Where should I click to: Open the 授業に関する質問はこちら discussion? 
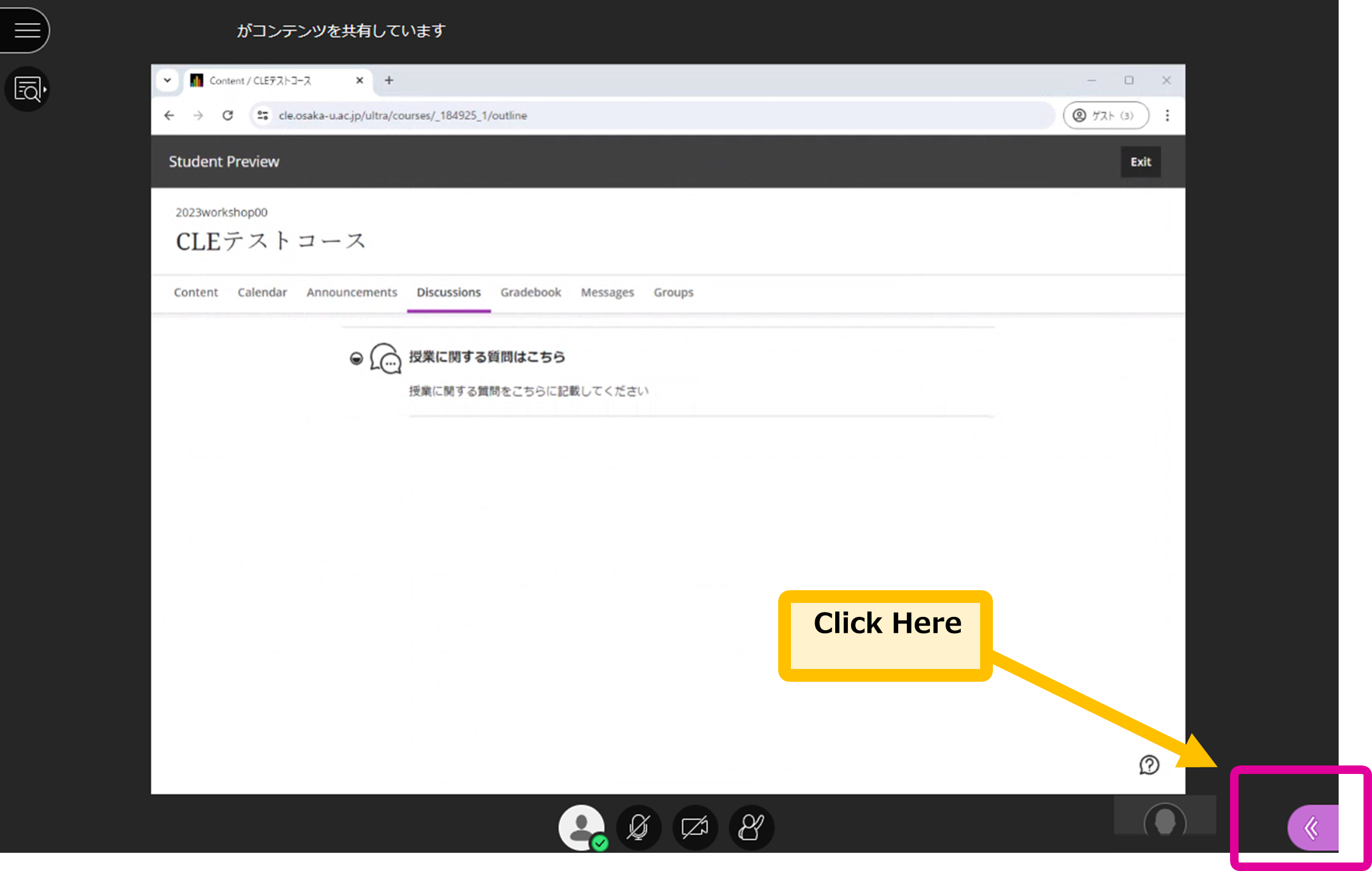tap(487, 357)
